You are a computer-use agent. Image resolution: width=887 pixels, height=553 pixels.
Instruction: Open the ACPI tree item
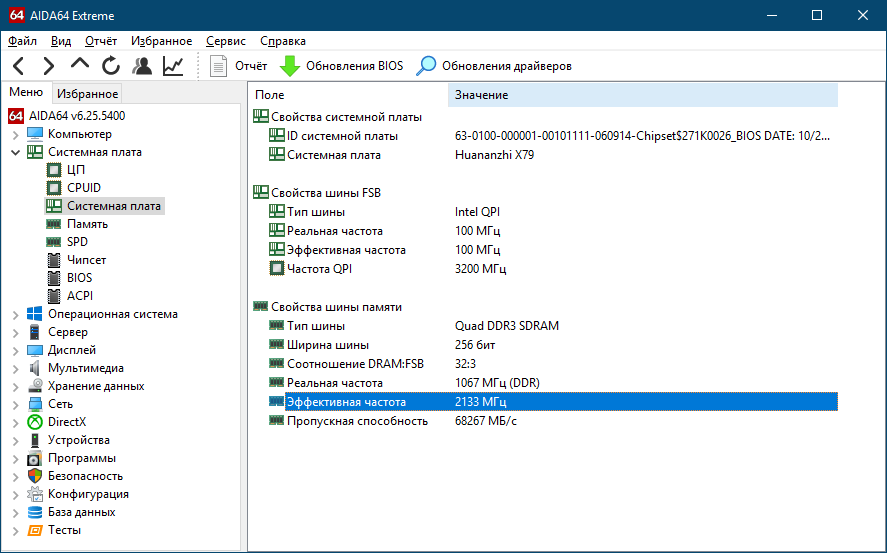pos(80,296)
